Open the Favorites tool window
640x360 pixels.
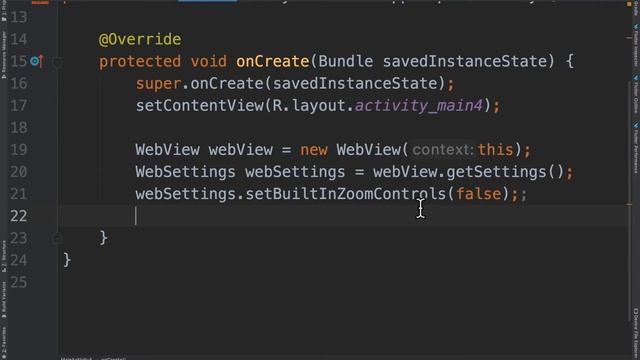(x=4, y=341)
